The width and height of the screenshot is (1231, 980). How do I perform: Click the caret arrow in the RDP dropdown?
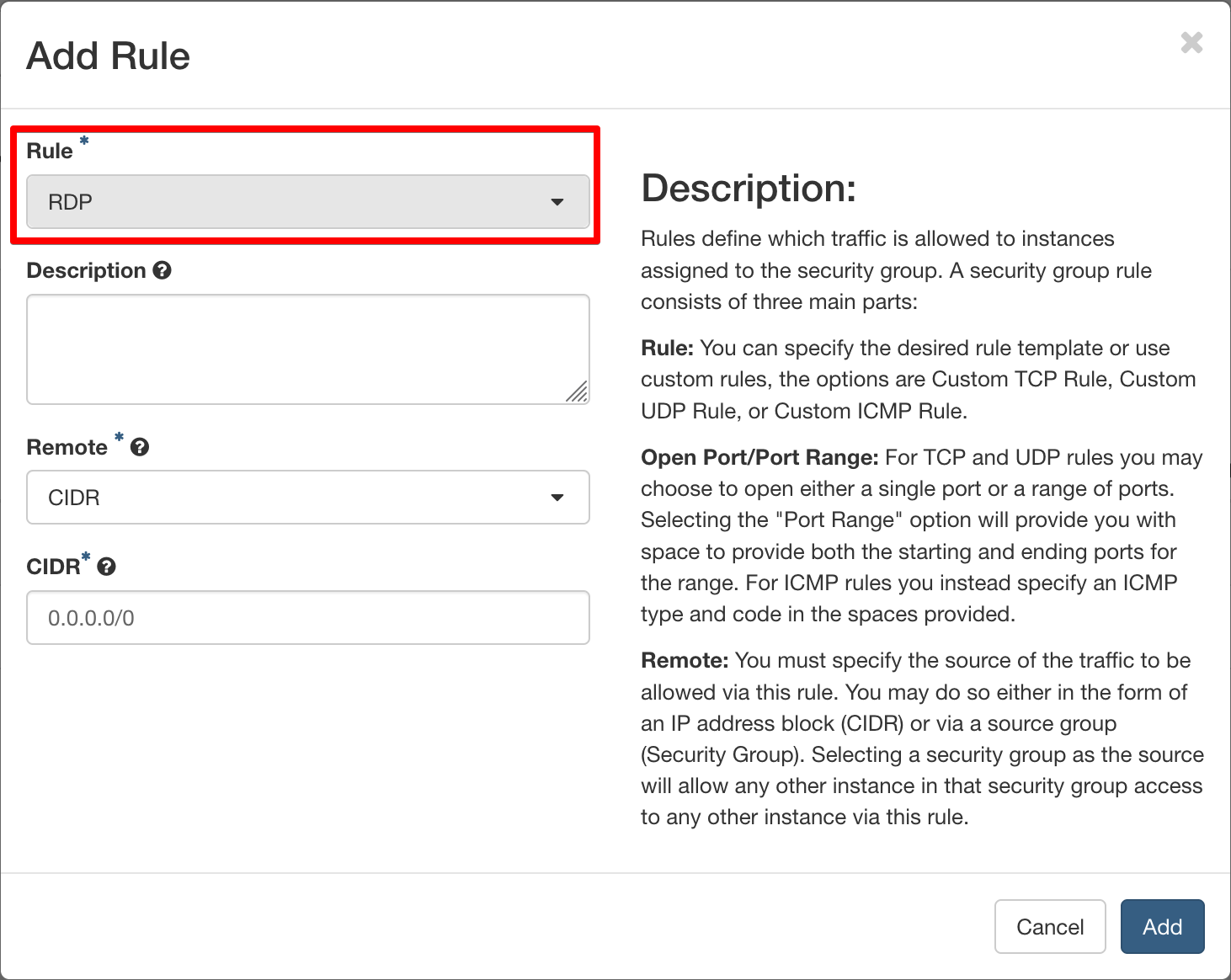tap(557, 202)
